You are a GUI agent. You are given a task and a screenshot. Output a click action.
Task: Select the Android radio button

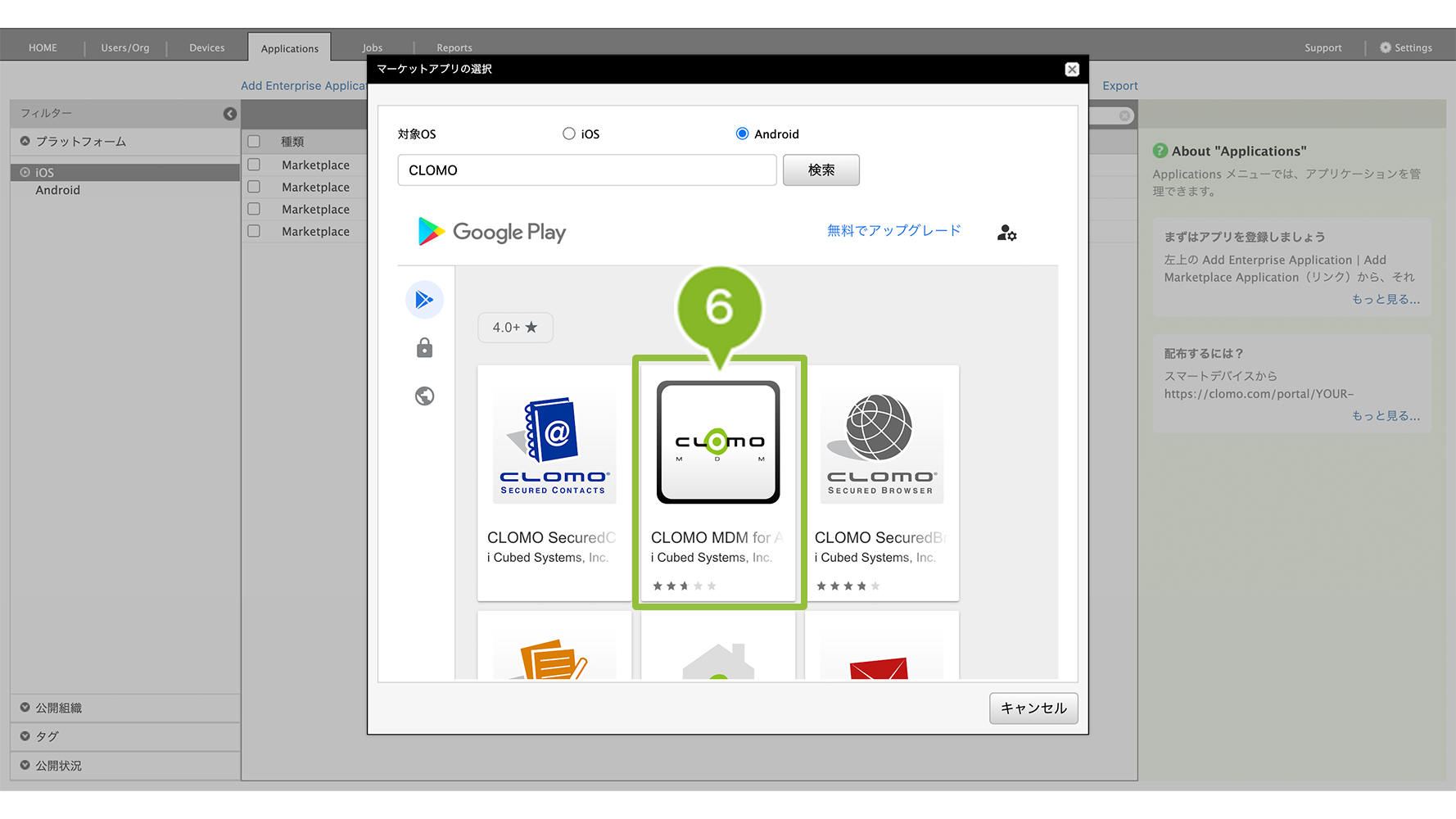click(x=742, y=133)
